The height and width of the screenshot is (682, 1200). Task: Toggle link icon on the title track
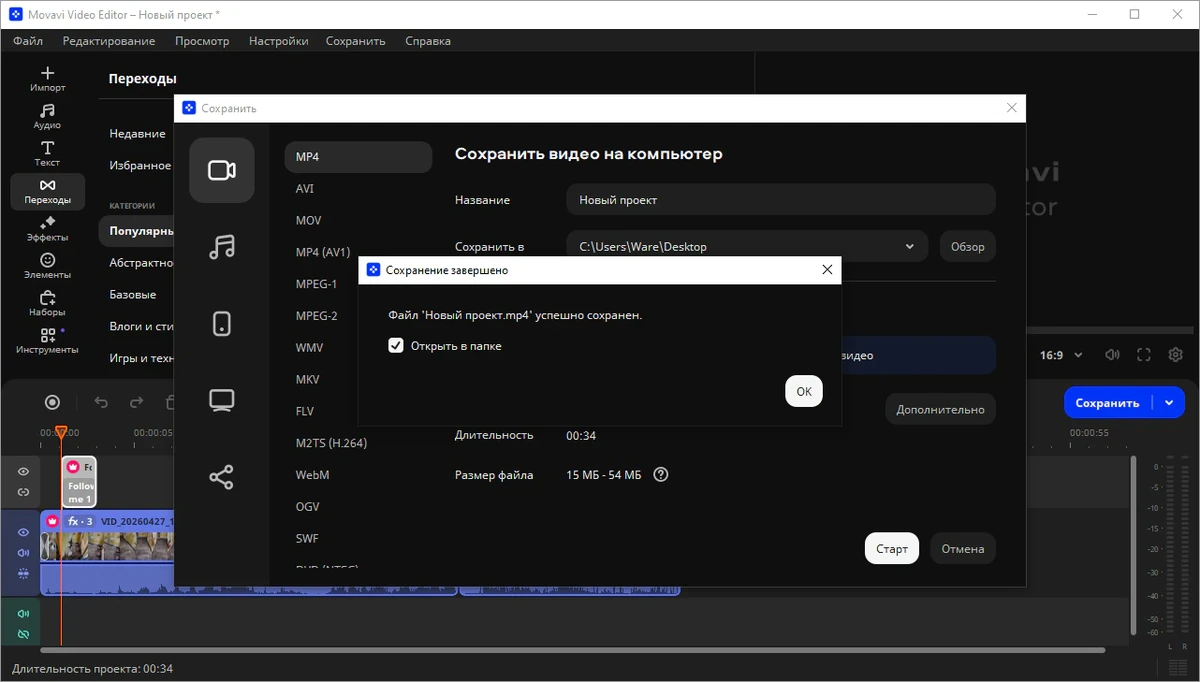[23, 492]
